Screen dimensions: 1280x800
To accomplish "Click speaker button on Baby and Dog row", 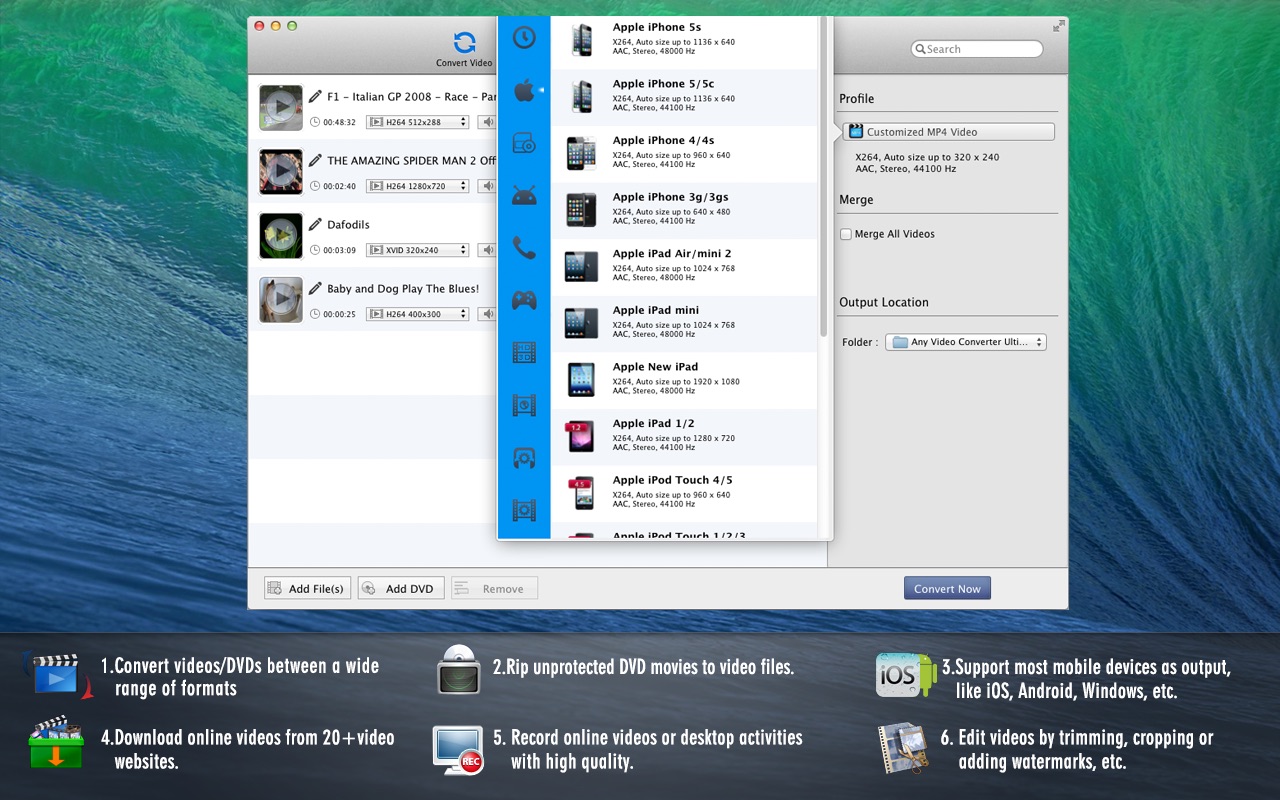I will click(487, 314).
